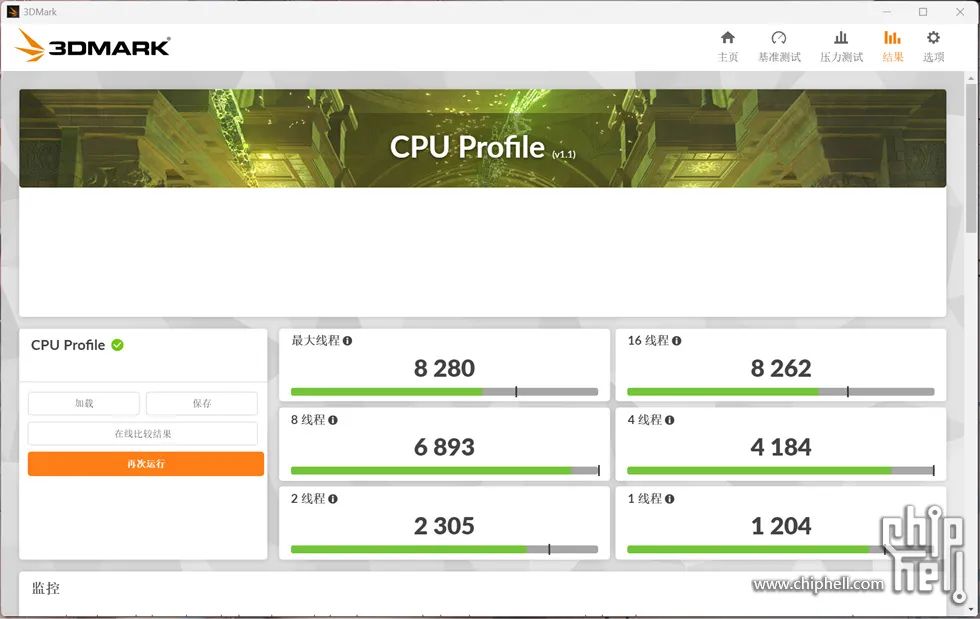Click the info icon next to 1 线程
The width and height of the screenshot is (980, 619).
point(669,499)
